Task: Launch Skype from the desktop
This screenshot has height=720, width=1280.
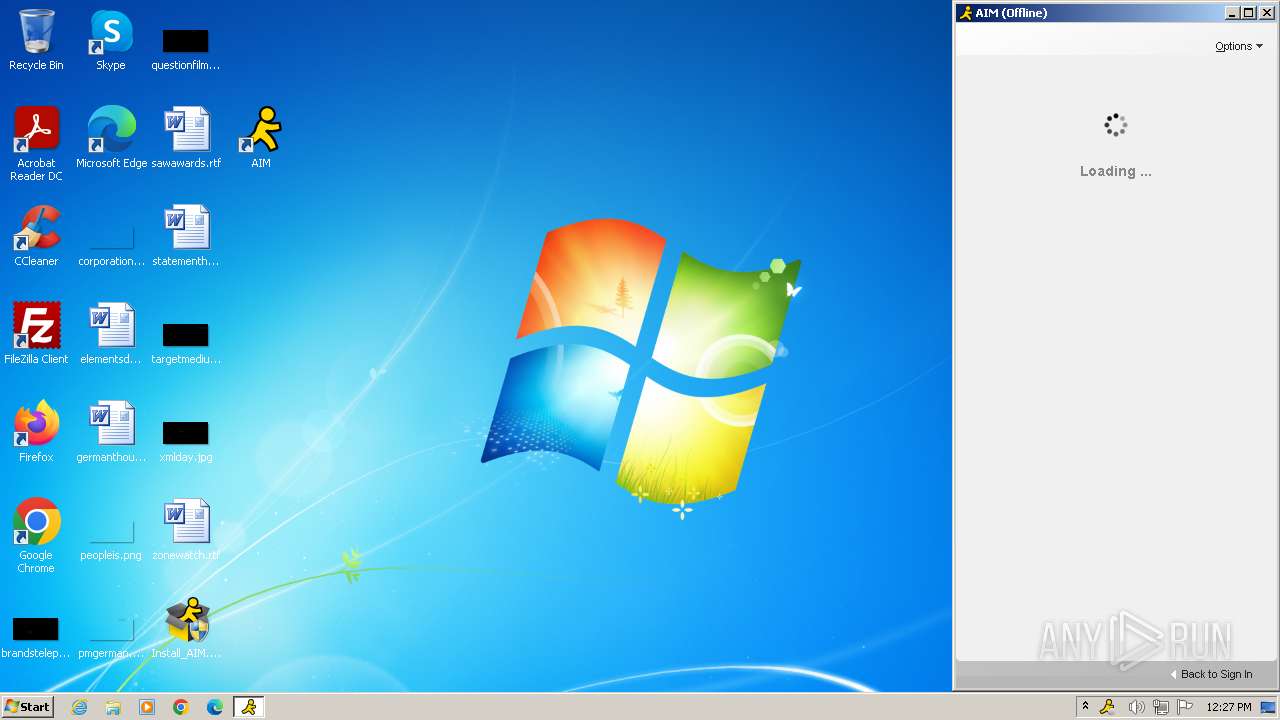Action: point(111,40)
